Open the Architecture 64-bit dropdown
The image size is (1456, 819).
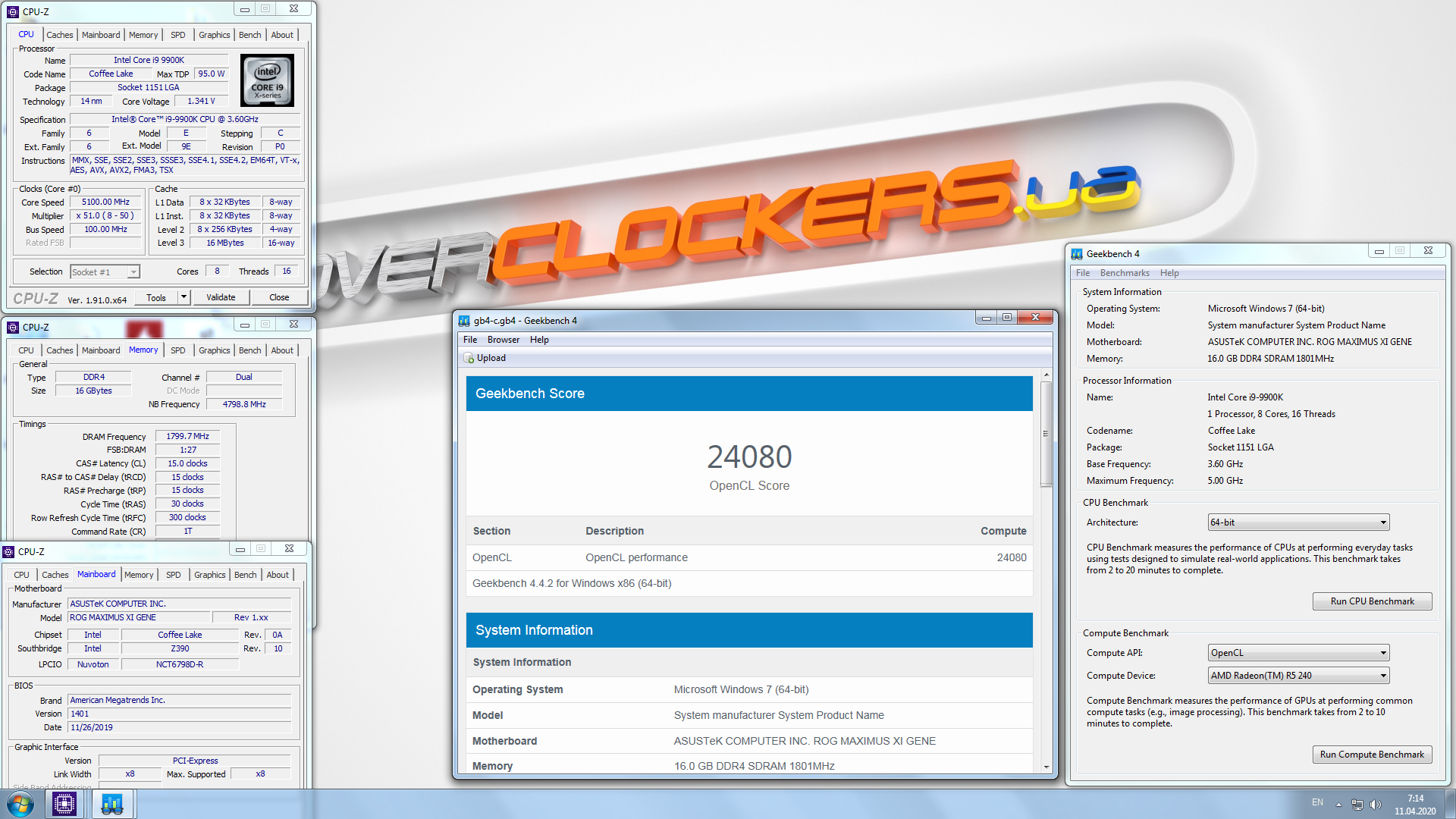[x=1298, y=522]
